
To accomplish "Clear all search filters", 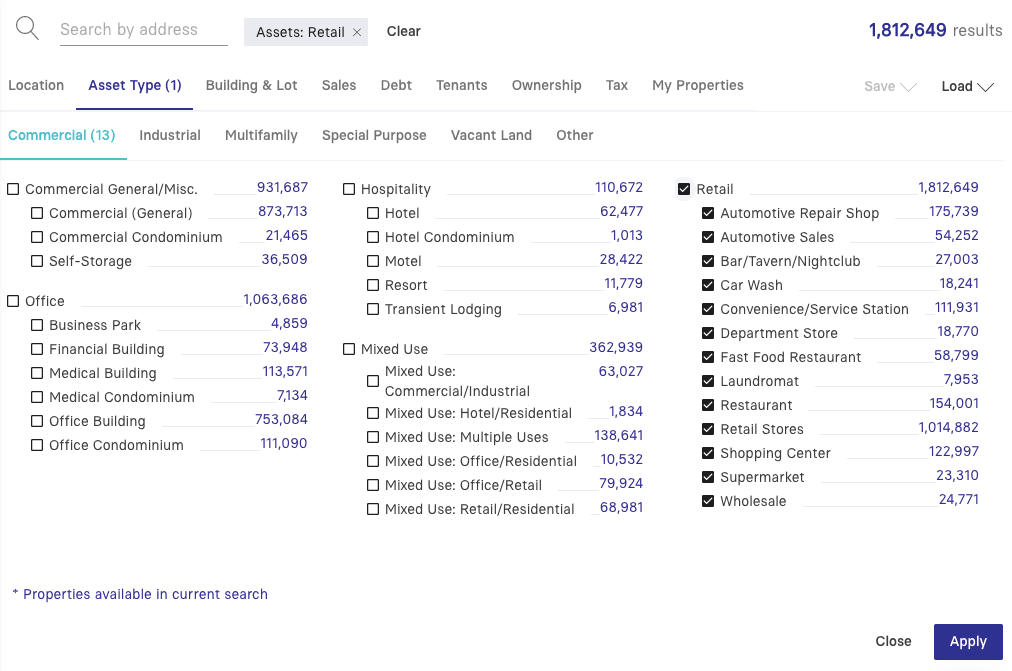I will pyautogui.click(x=404, y=31).
